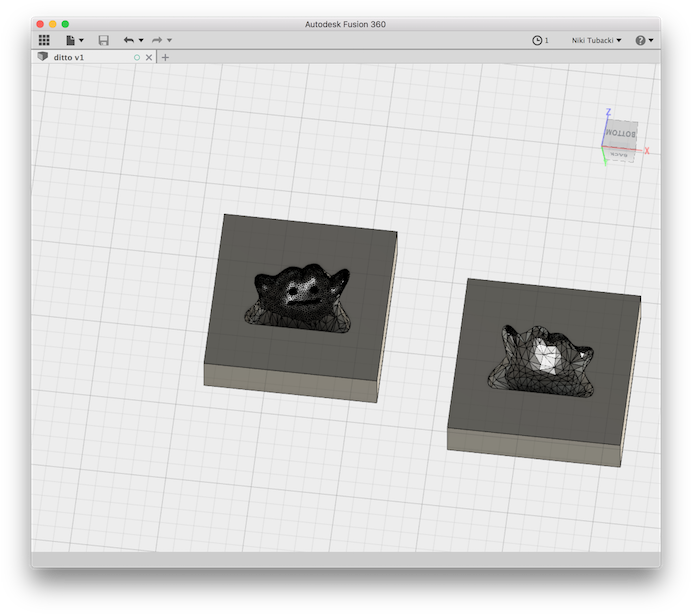Open the Help question mark icon
Screen dimensions: 691x614
640,40
